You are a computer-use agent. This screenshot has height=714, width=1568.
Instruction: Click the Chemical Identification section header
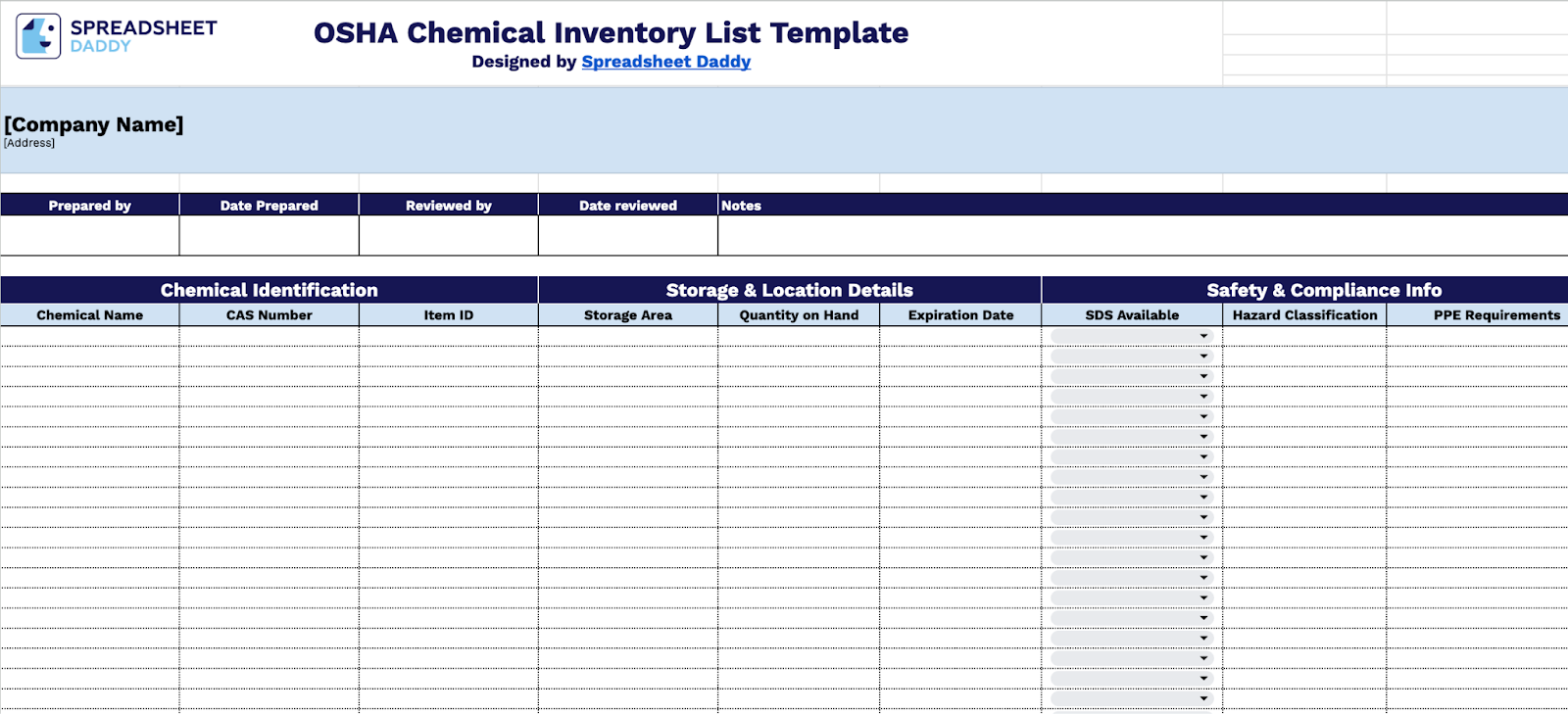[269, 290]
